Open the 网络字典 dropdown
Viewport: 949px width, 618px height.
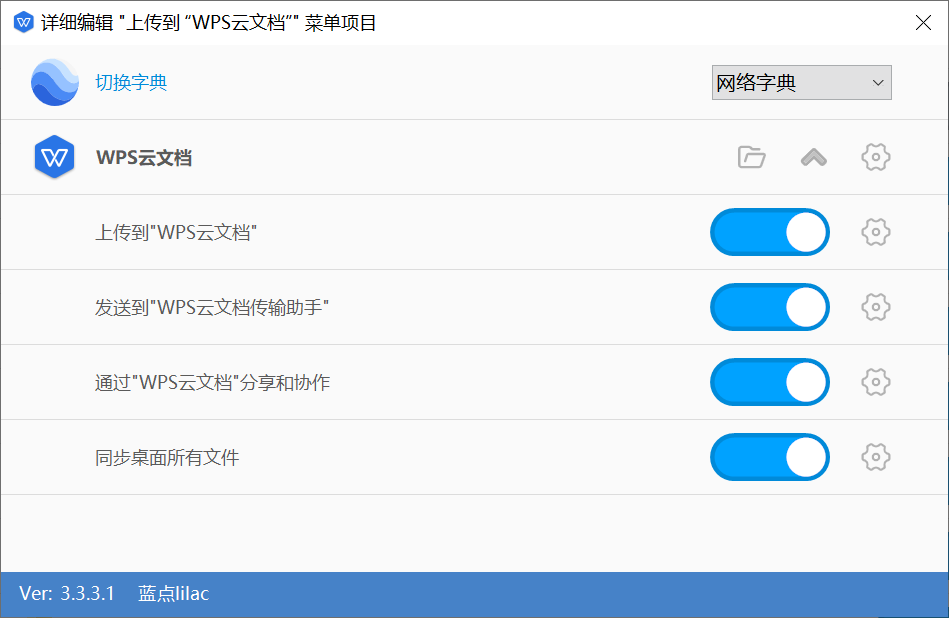(801, 82)
